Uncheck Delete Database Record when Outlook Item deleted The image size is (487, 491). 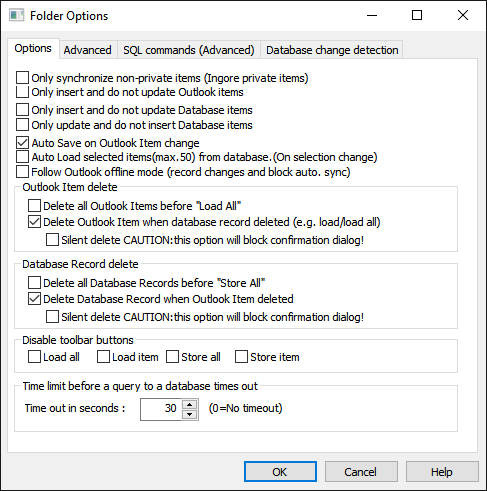pyautogui.click(x=34, y=299)
